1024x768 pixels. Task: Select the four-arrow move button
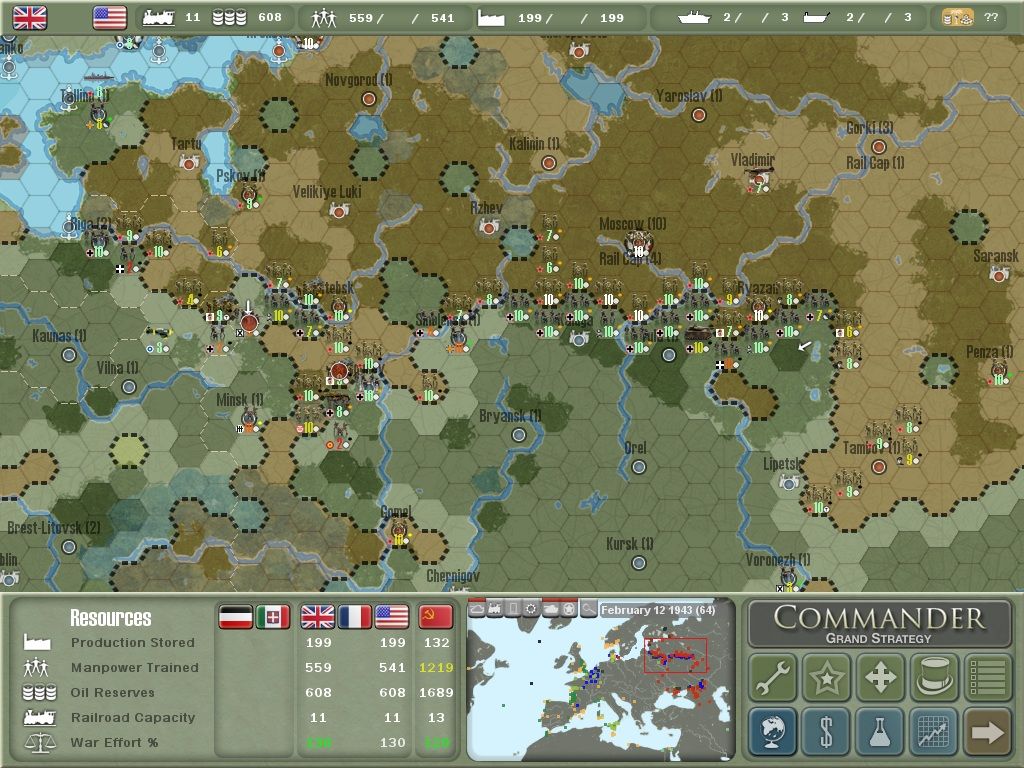[880, 677]
